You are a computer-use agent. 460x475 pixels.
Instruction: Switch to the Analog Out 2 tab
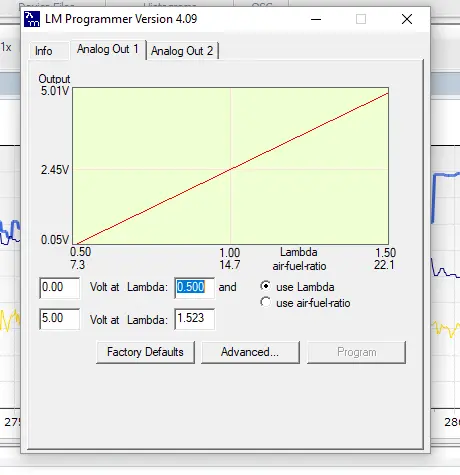pyautogui.click(x=182, y=51)
